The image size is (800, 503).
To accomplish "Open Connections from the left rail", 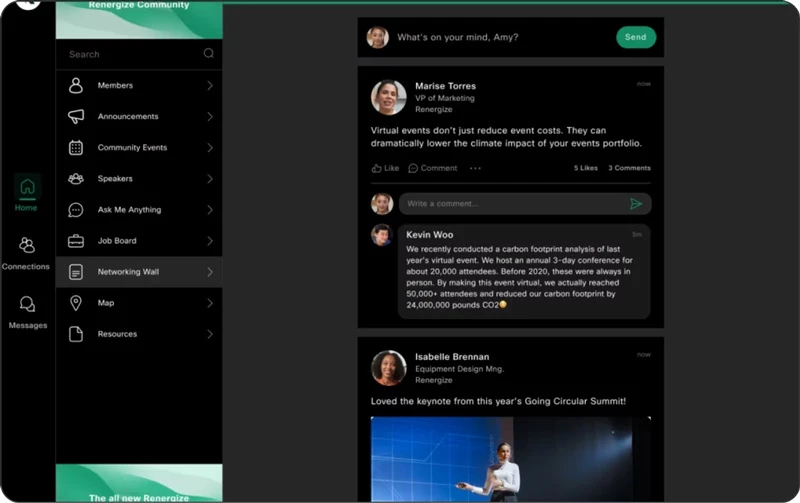I will point(27,246).
